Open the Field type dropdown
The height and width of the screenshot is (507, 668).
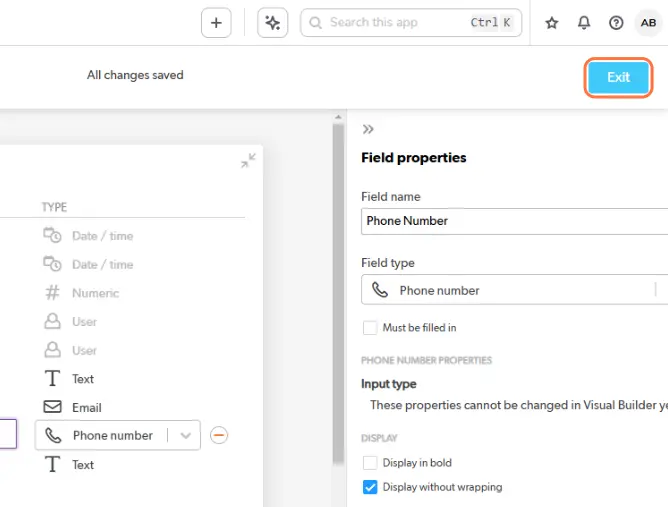tap(510, 290)
